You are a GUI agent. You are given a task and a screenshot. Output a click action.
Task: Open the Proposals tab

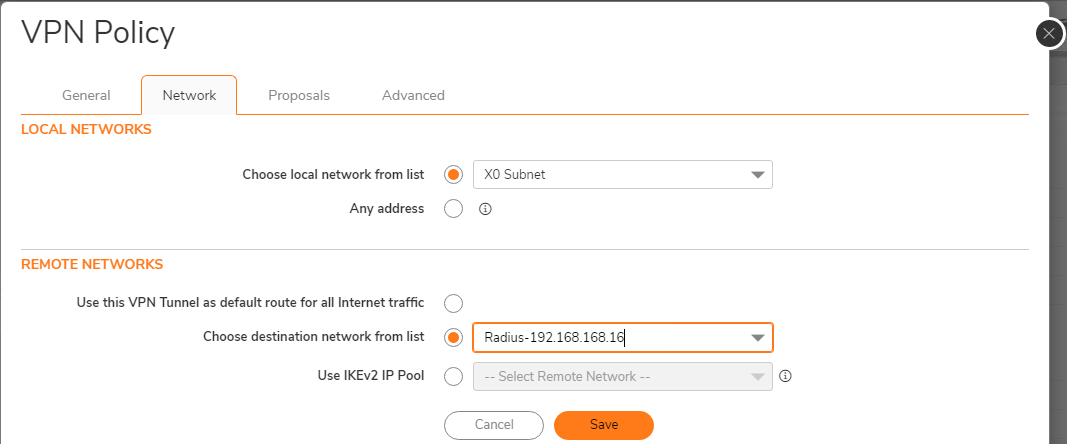click(299, 95)
